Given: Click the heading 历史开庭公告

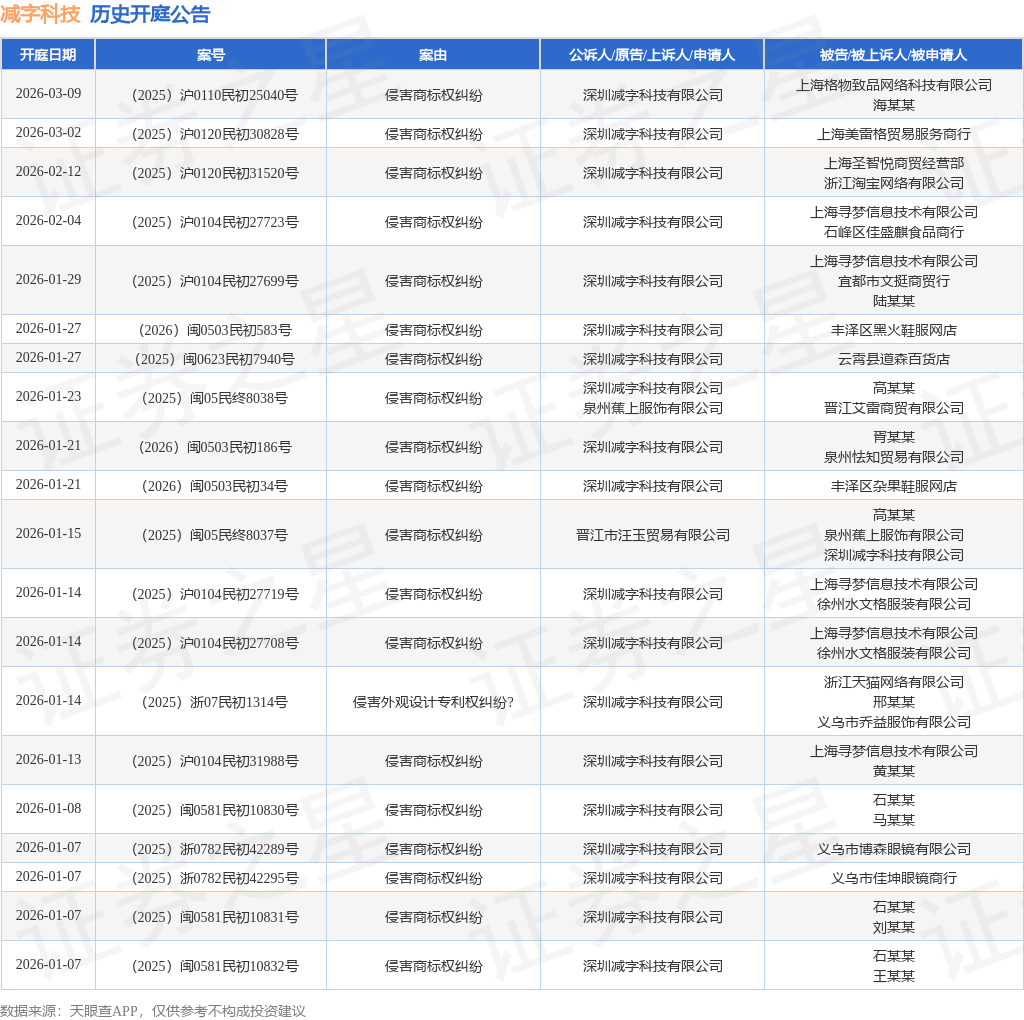Looking at the screenshot, I should 150,14.
